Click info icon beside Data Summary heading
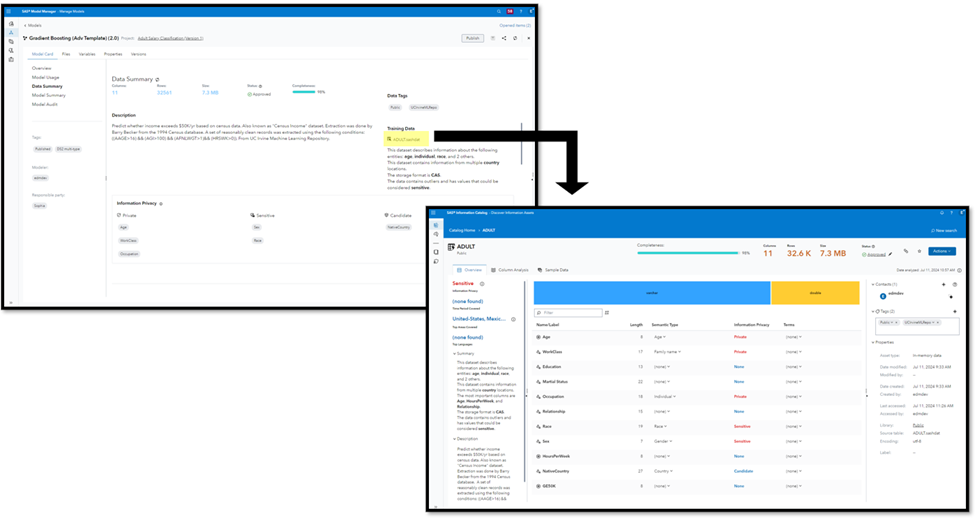This screenshot has height=522, width=975. (157, 80)
